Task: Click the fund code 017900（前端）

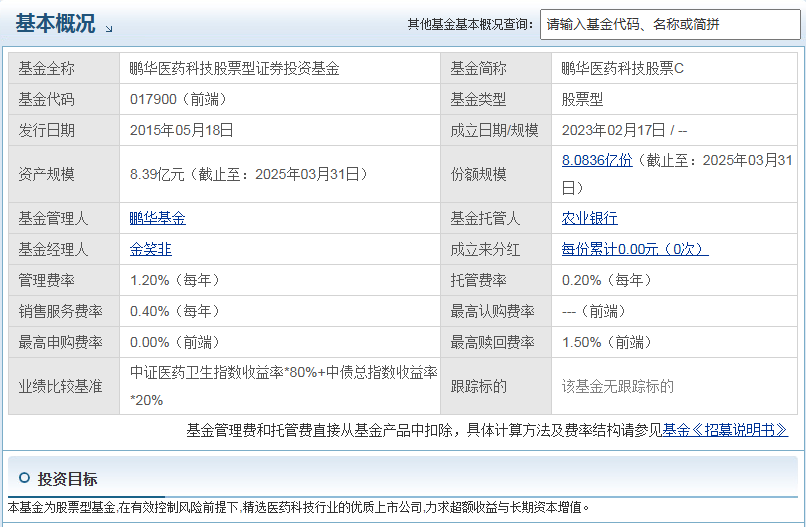Action: (x=178, y=99)
